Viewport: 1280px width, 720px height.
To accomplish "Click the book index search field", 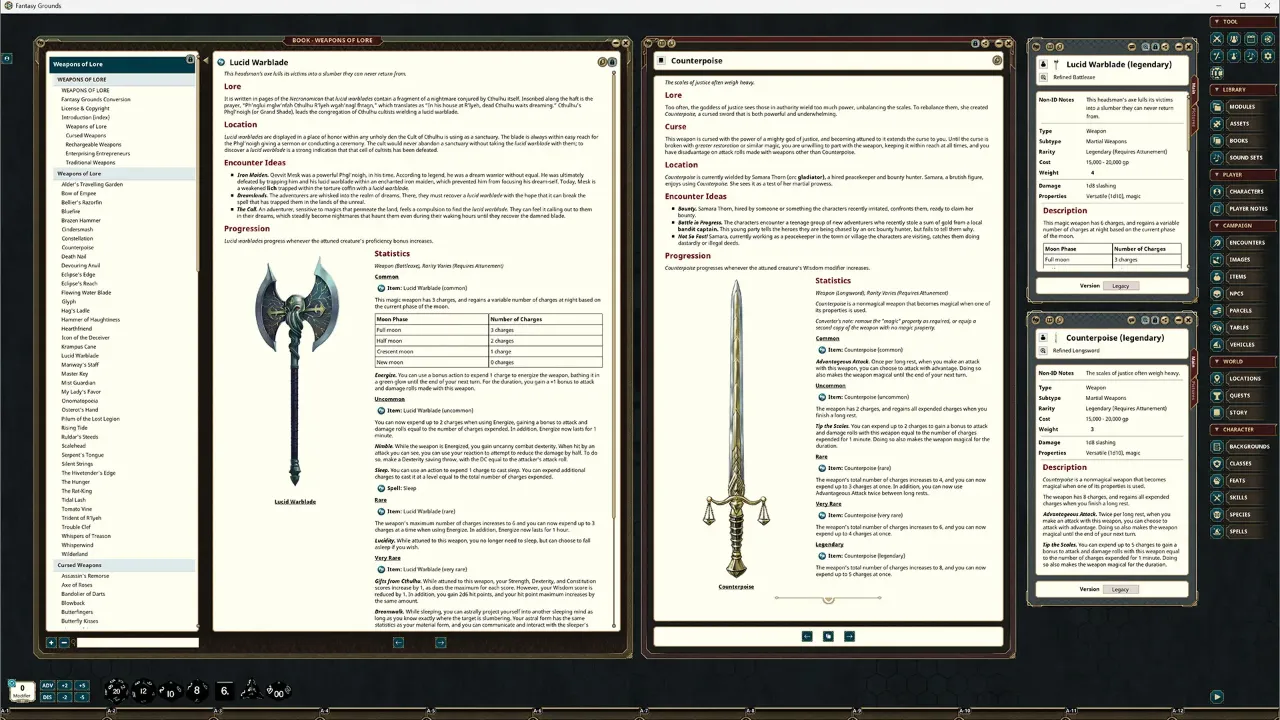I will (x=138, y=643).
